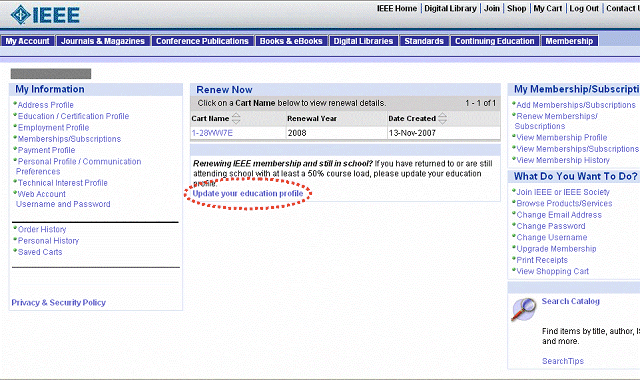Click Join in top navigation
640x380 pixels.
point(492,9)
